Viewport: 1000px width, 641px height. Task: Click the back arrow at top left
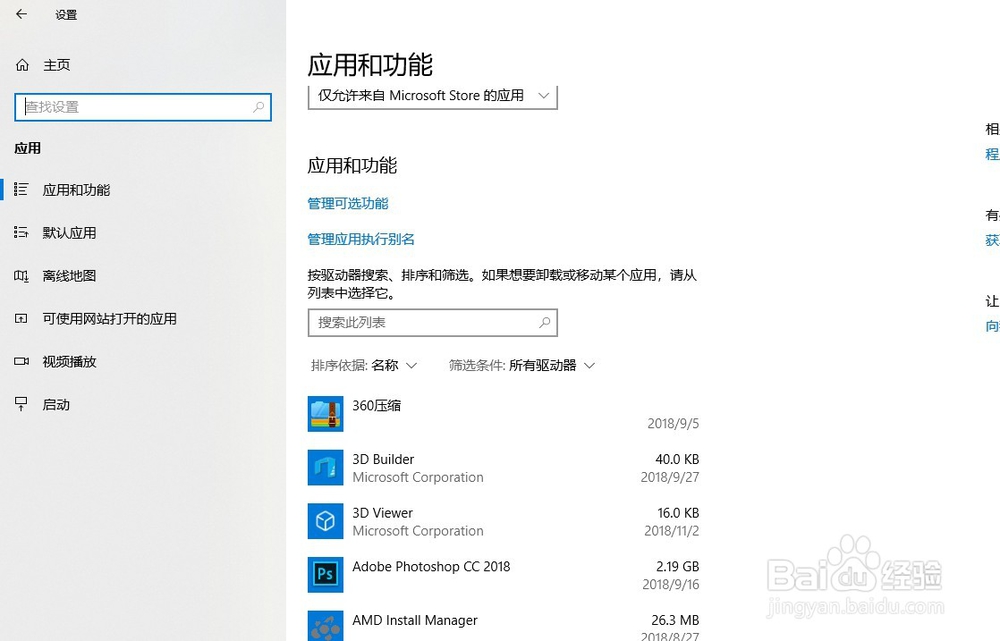click(21, 14)
